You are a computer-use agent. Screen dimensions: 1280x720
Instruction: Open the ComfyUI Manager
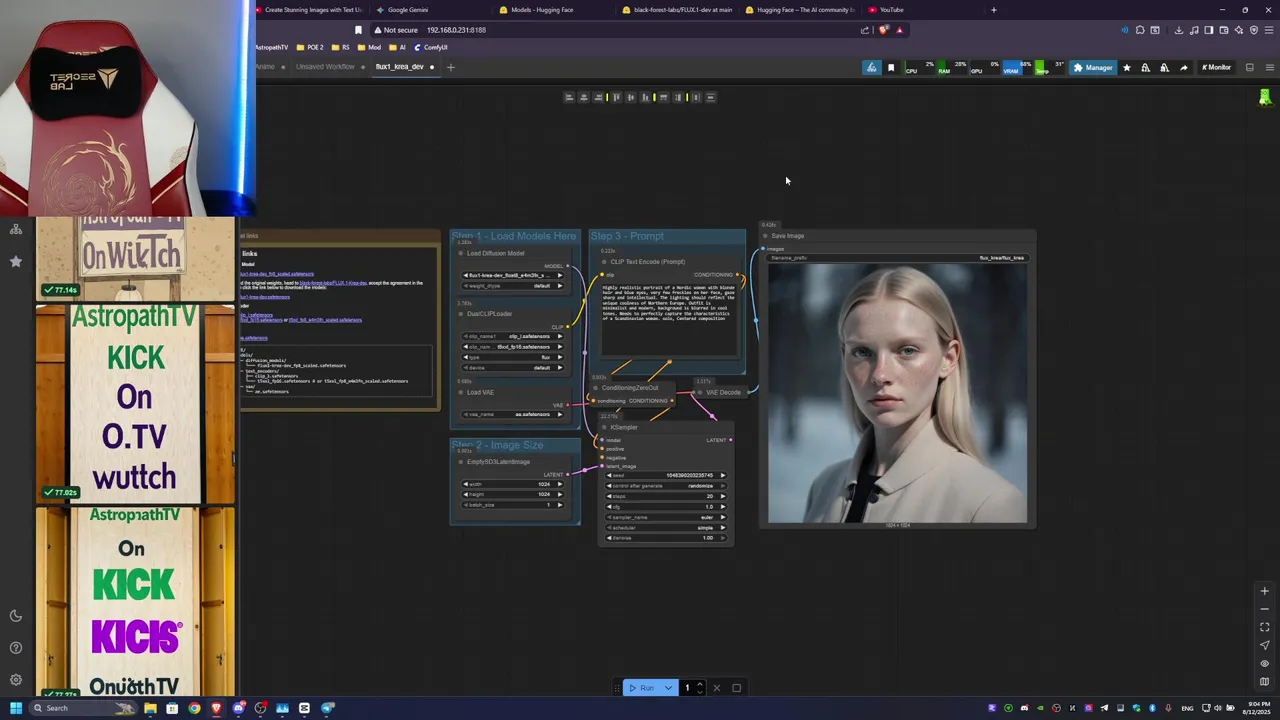[x=1092, y=68]
